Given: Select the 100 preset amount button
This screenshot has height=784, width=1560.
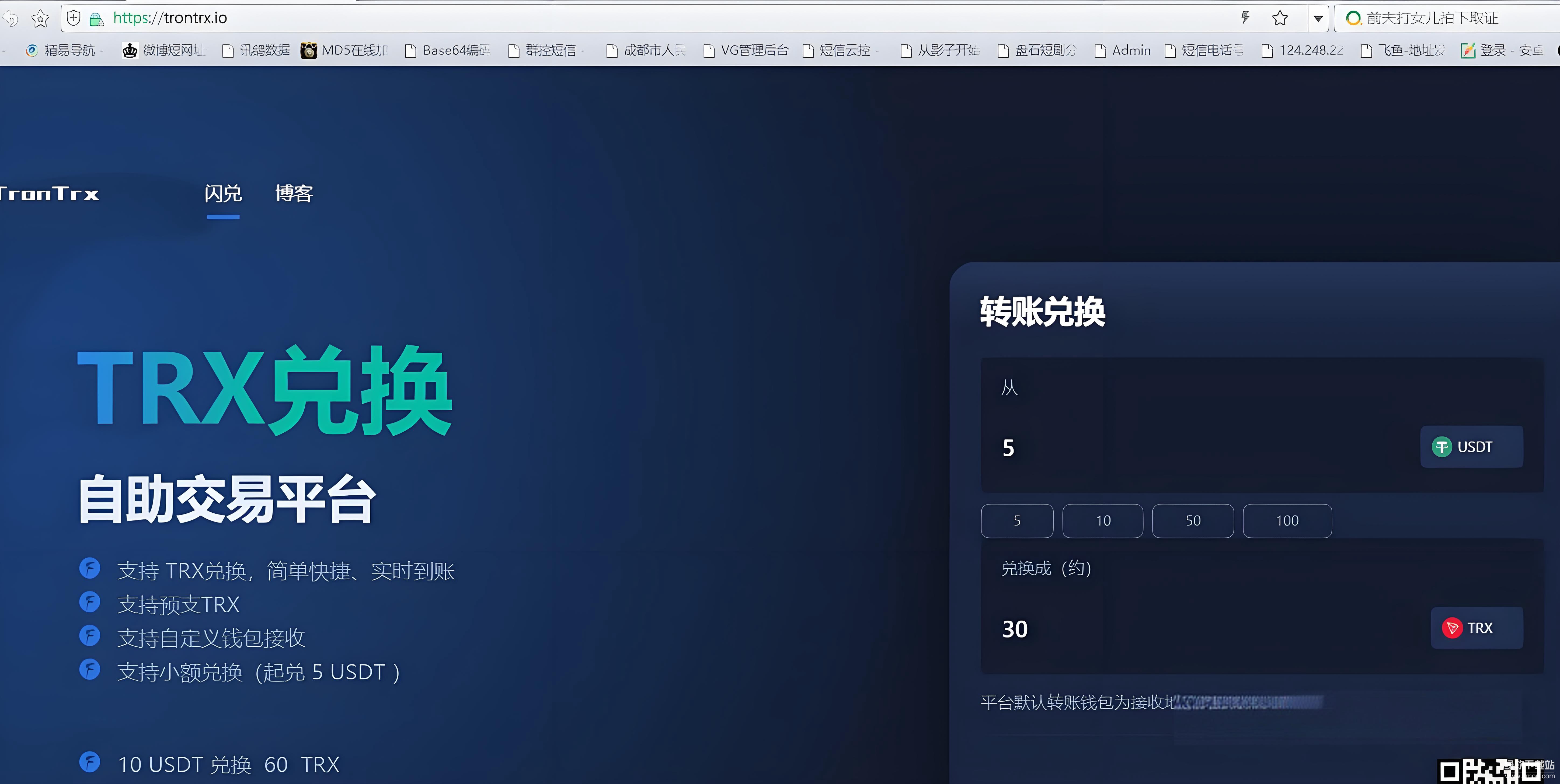Looking at the screenshot, I should coord(1287,521).
